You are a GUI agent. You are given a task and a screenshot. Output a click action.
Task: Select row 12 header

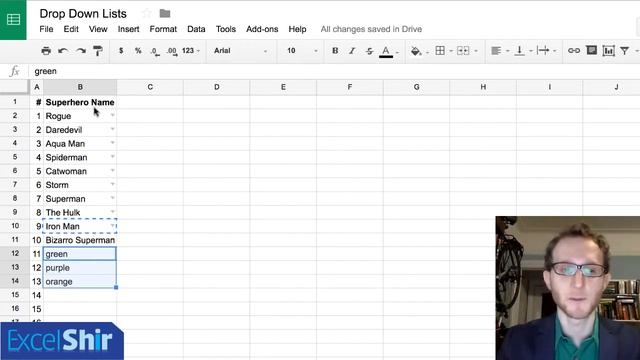(15, 253)
